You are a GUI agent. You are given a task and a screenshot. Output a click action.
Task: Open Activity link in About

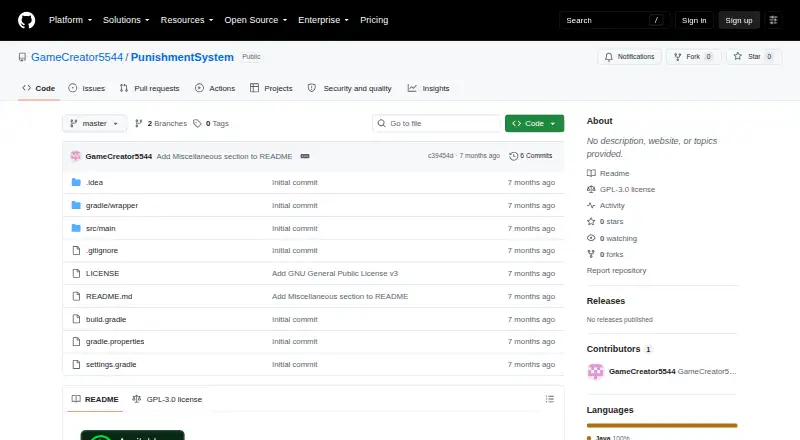[x=606, y=205]
